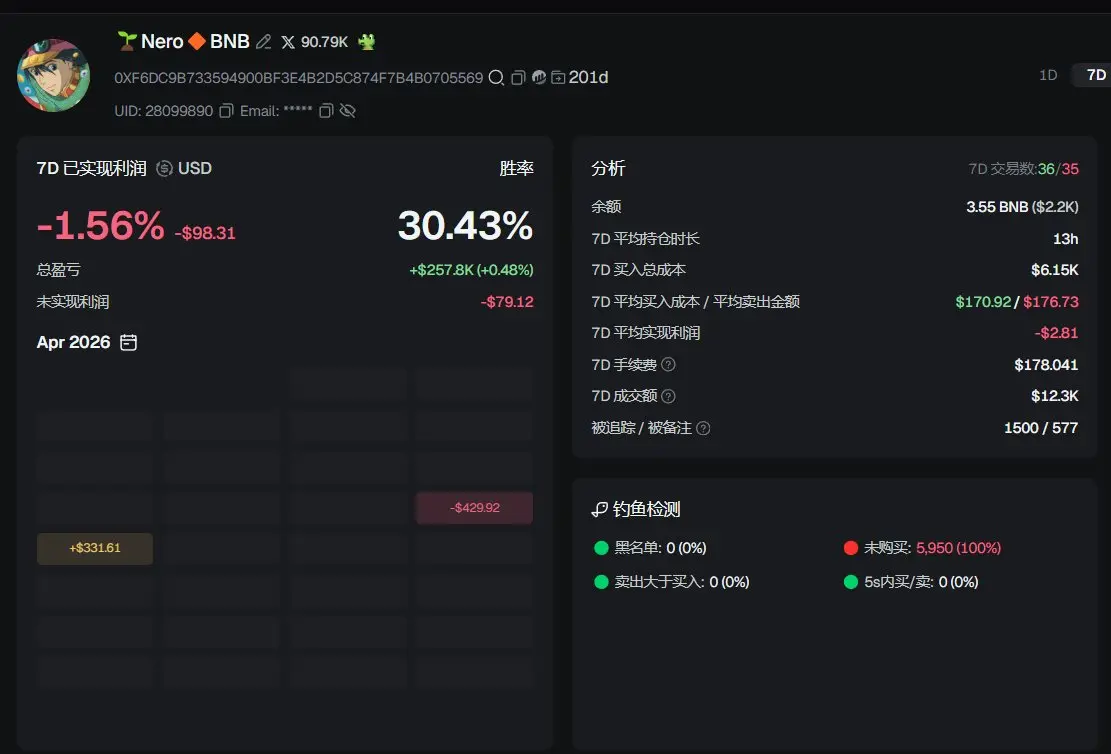Click the 未购买 5,950 (100%) value
Image resolution: width=1111 pixels, height=754 pixels.
pyautogui.click(x=958, y=548)
